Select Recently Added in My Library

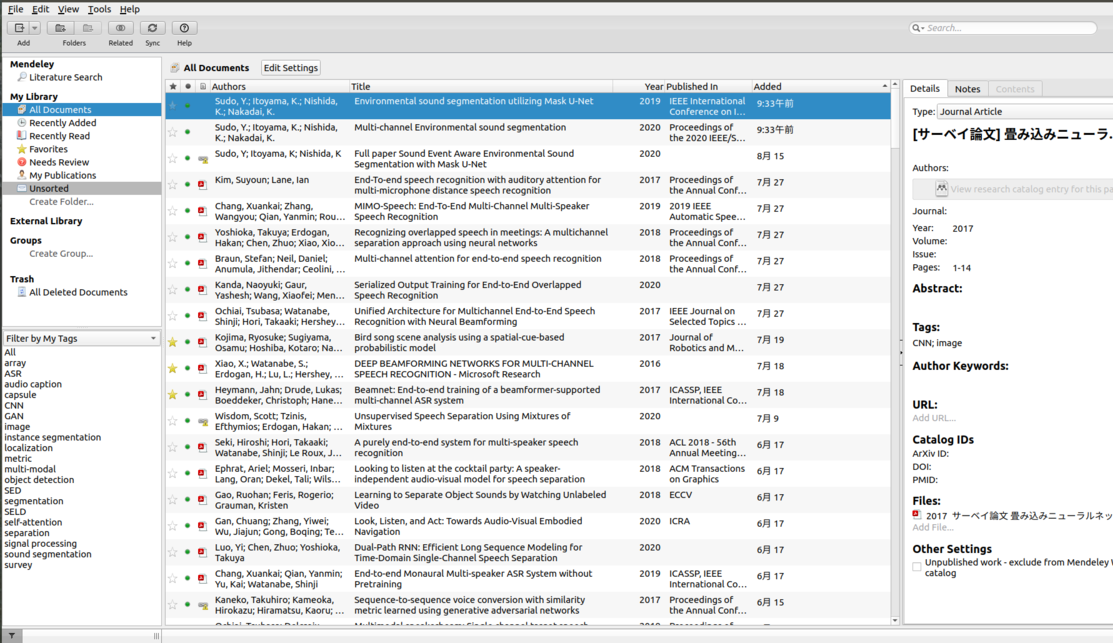pyautogui.click(x=62, y=123)
